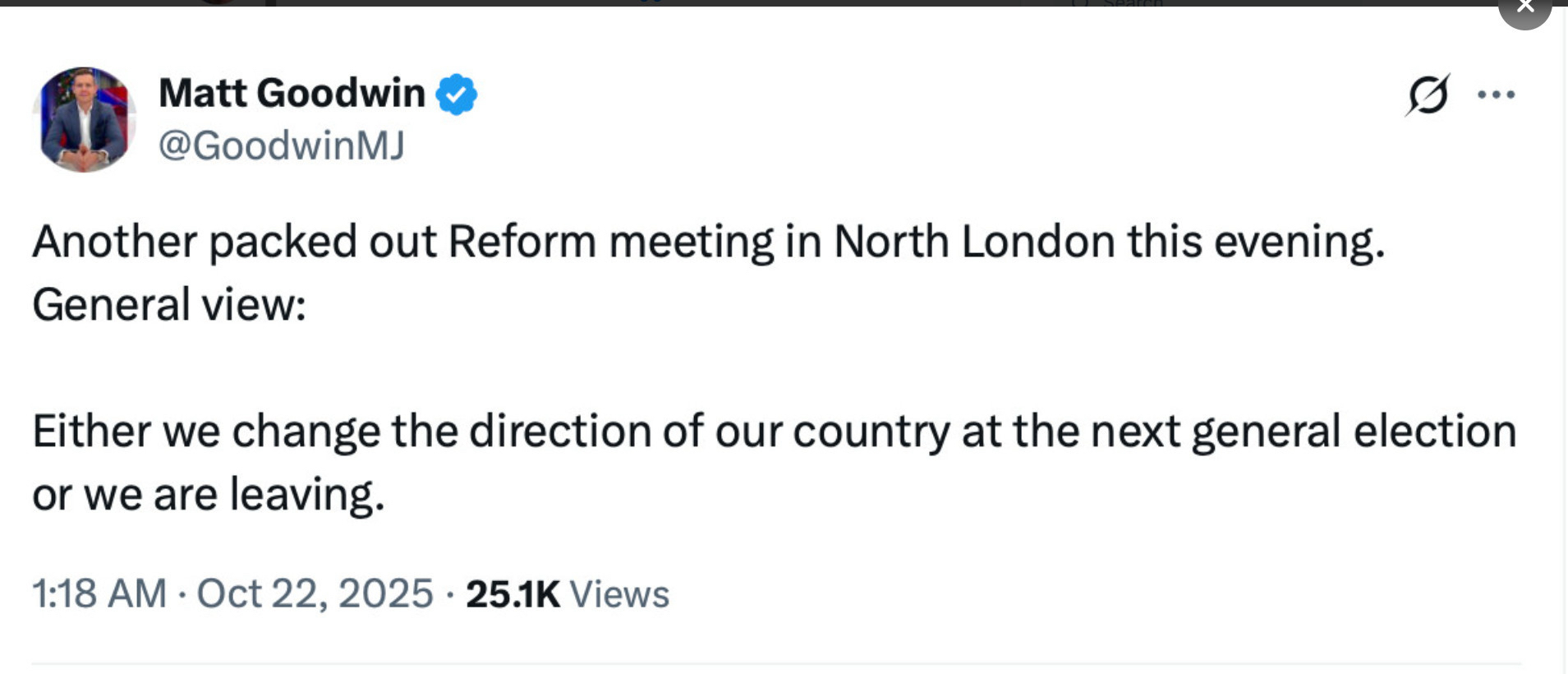Image resolution: width=1568 pixels, height=674 pixels.
Task: Click the 1:18 AM timestamp
Action: pyautogui.click(x=99, y=593)
